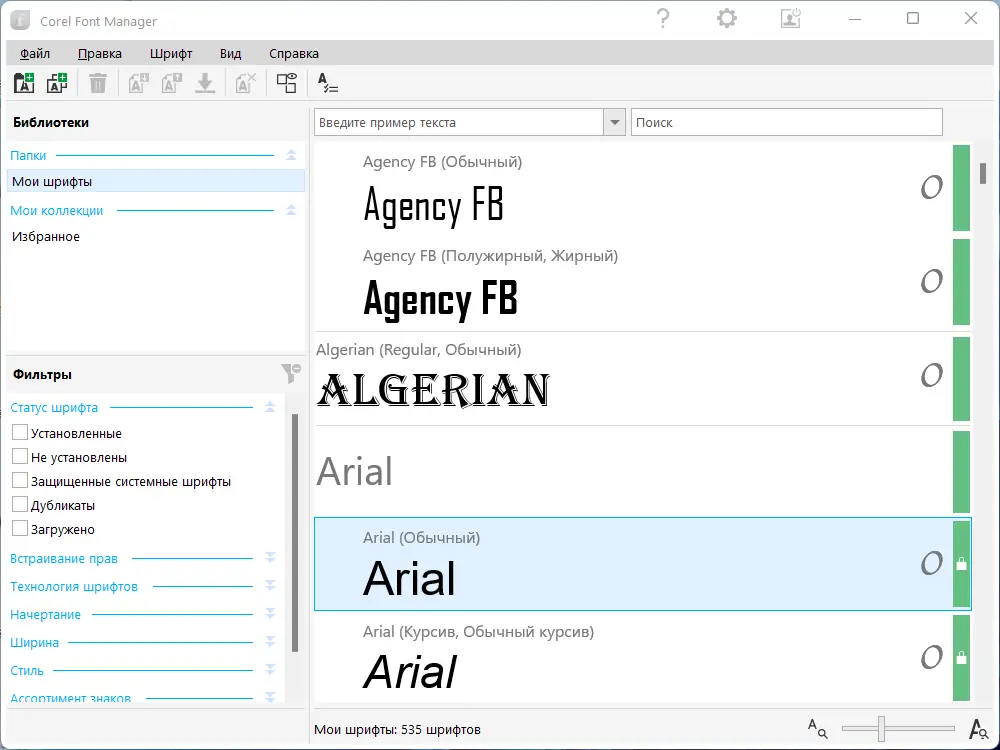This screenshot has width=1000, height=750.
Task: Click the large-A zoom in icon
Action: point(978,728)
